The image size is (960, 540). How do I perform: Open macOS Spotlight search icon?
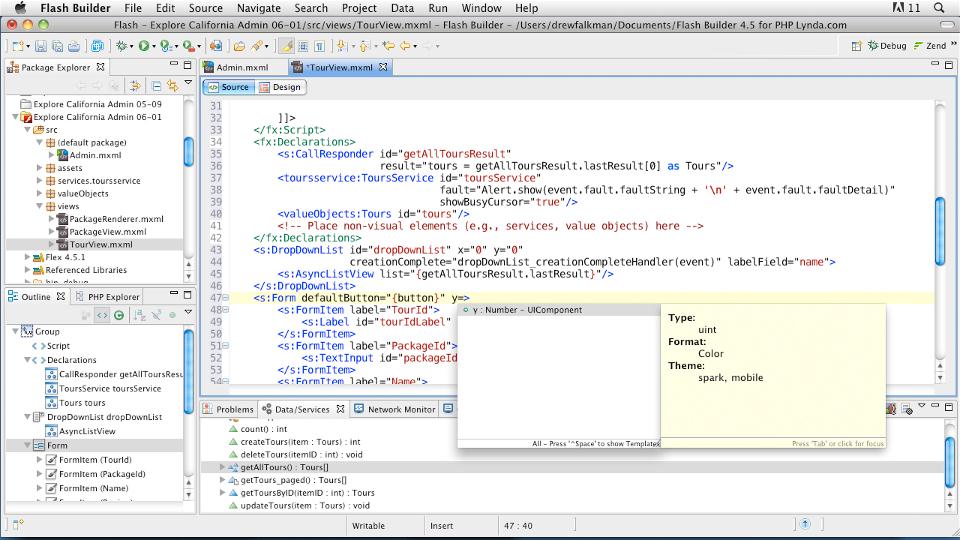coord(939,8)
